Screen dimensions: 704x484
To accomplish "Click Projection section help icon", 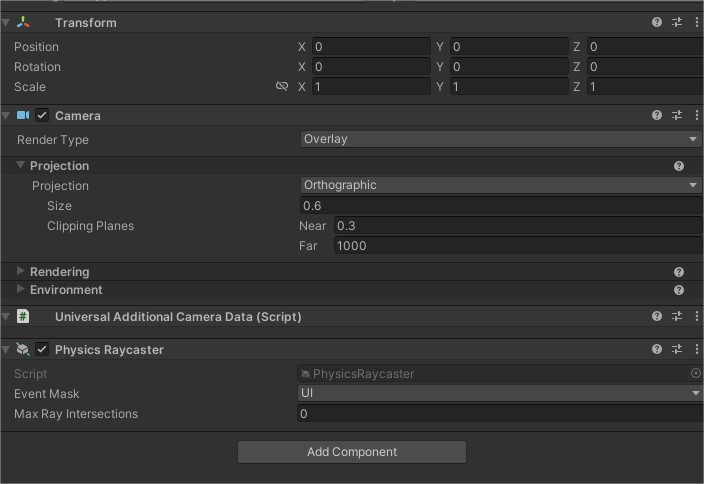I will pyautogui.click(x=678, y=166).
